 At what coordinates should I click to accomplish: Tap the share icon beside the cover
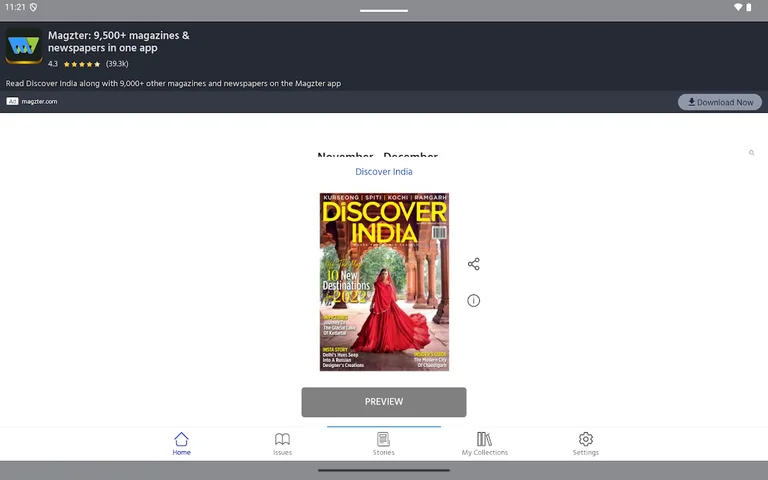(x=473, y=264)
